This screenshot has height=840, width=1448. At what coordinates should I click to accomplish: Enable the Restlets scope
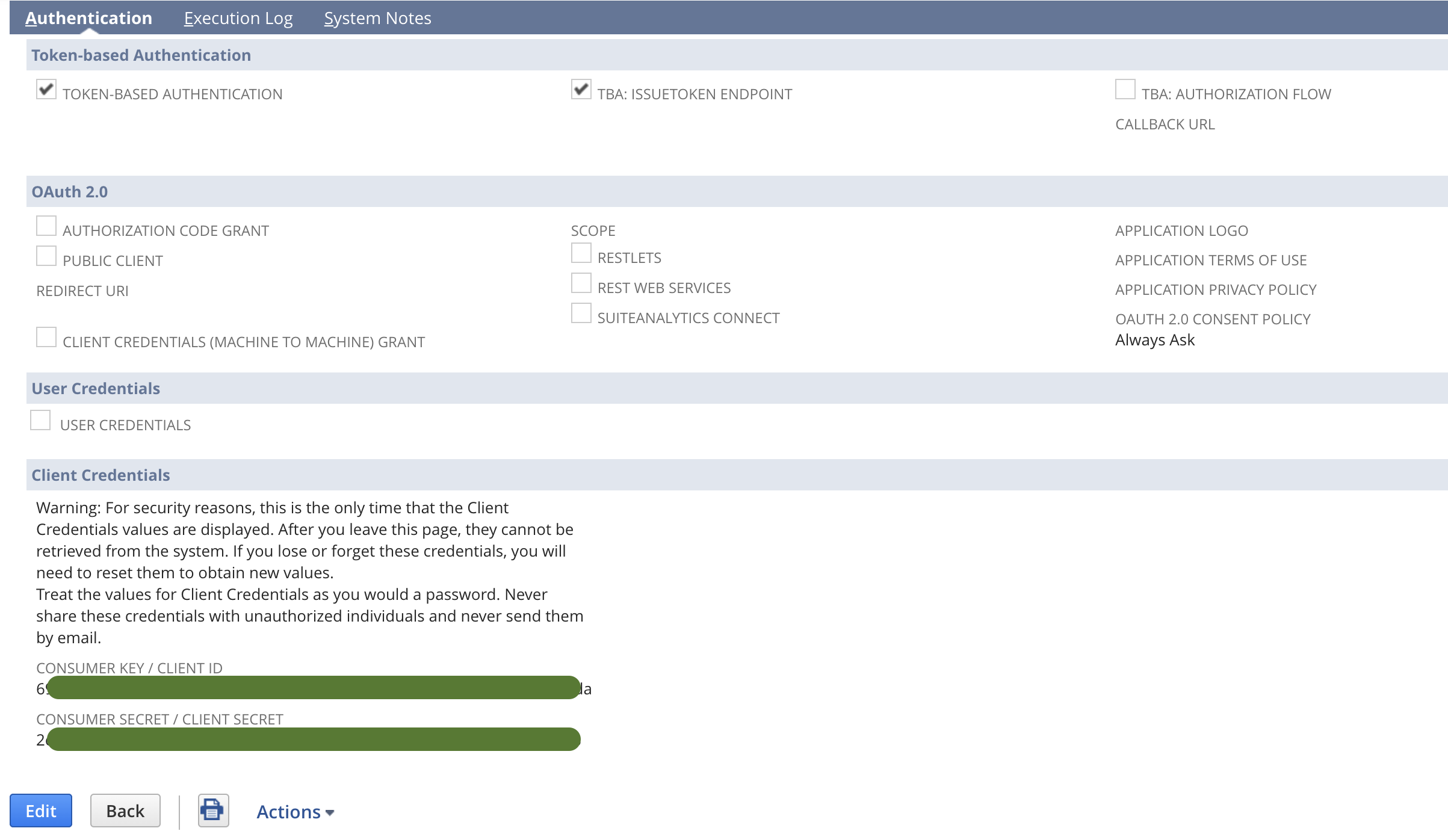click(x=581, y=253)
